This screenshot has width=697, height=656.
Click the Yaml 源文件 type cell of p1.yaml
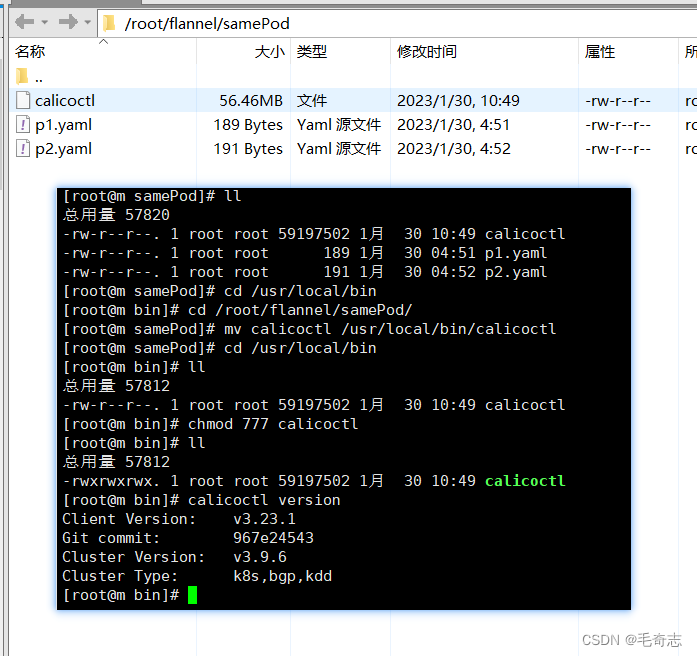pos(339,125)
